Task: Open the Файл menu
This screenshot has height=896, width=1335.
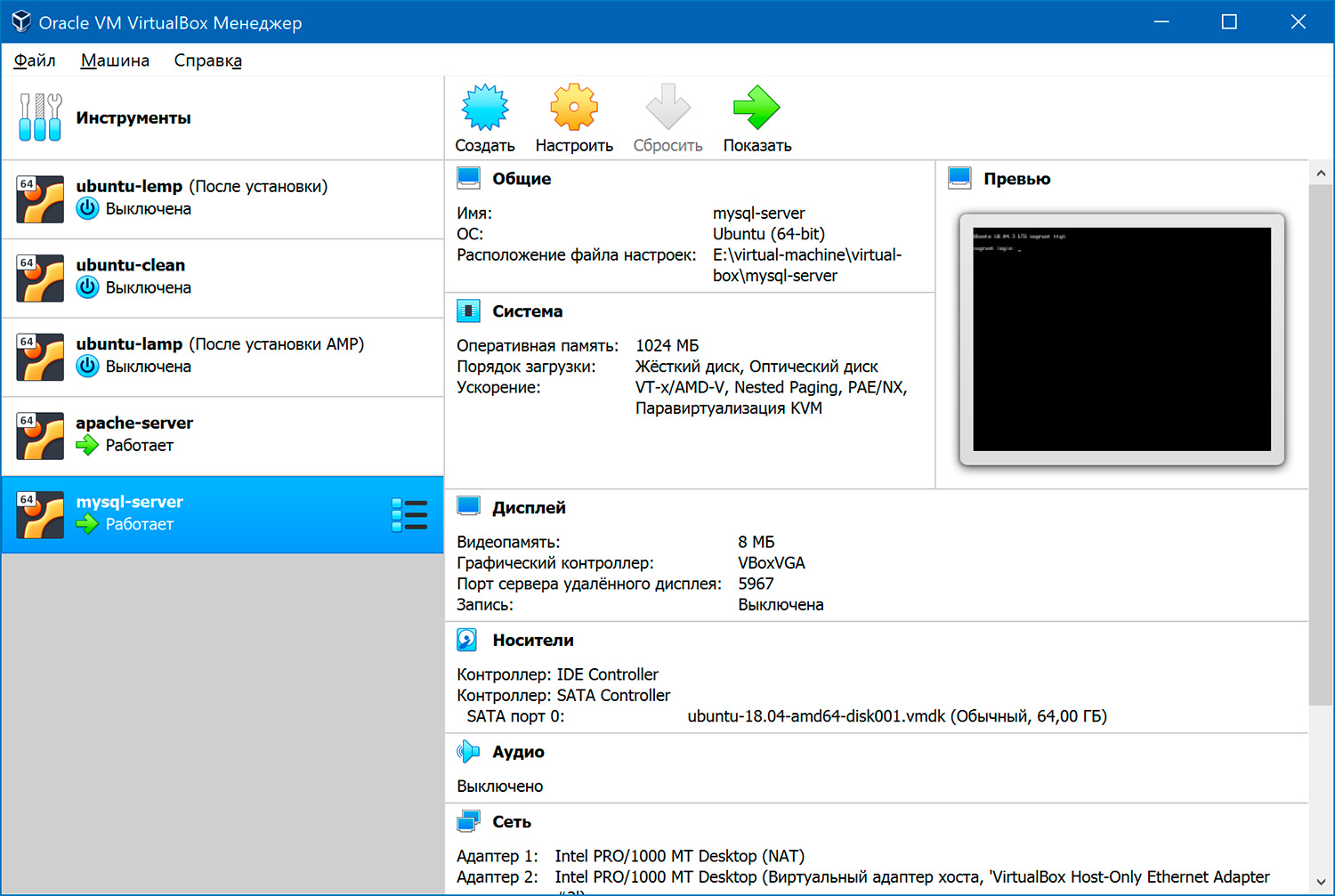Action: pyautogui.click(x=35, y=61)
